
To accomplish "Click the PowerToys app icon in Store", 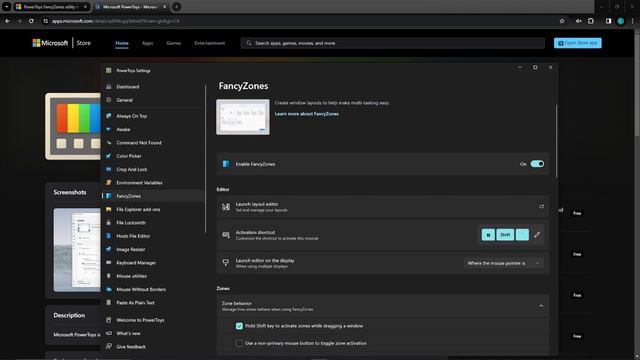I will click(73, 127).
